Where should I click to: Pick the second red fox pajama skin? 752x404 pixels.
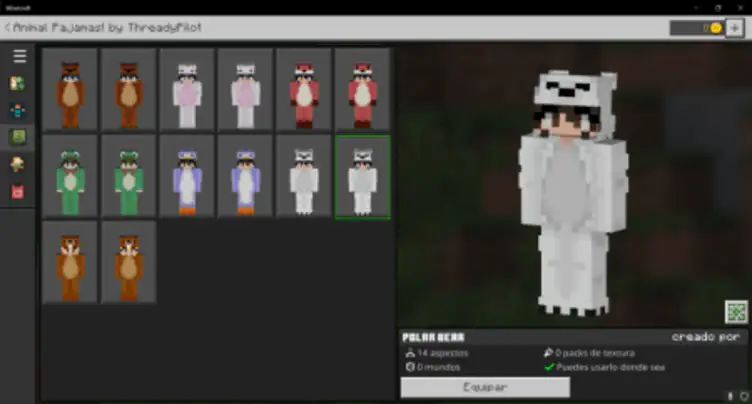(x=363, y=90)
